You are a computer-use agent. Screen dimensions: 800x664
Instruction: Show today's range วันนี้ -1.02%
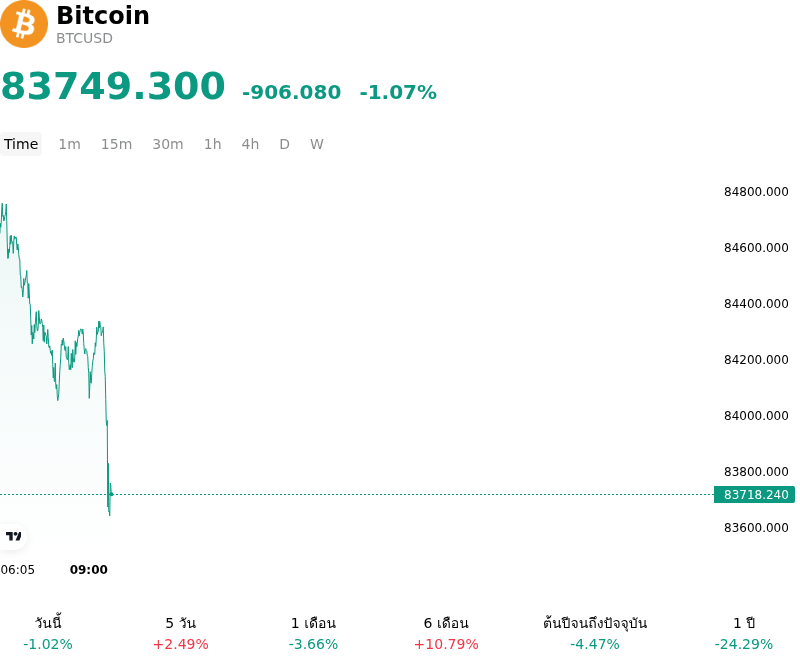point(48,633)
